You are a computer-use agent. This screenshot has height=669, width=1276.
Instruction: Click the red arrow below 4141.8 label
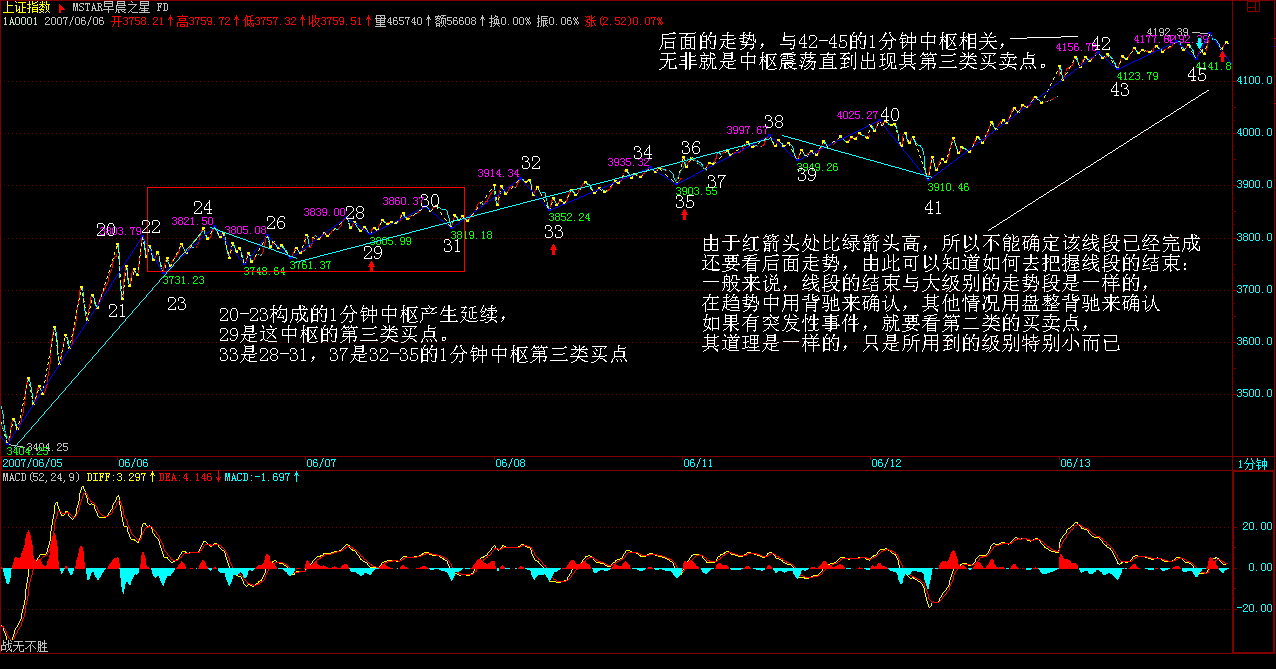pyautogui.click(x=1223, y=56)
